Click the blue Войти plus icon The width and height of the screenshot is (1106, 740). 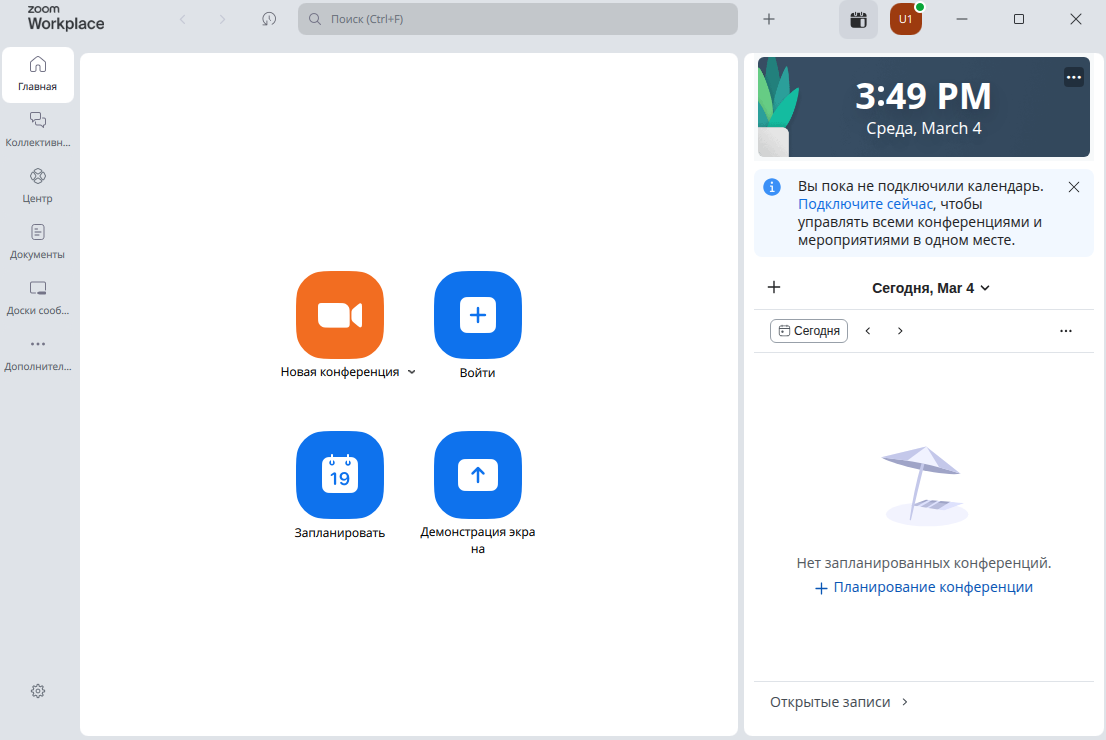[x=477, y=315]
